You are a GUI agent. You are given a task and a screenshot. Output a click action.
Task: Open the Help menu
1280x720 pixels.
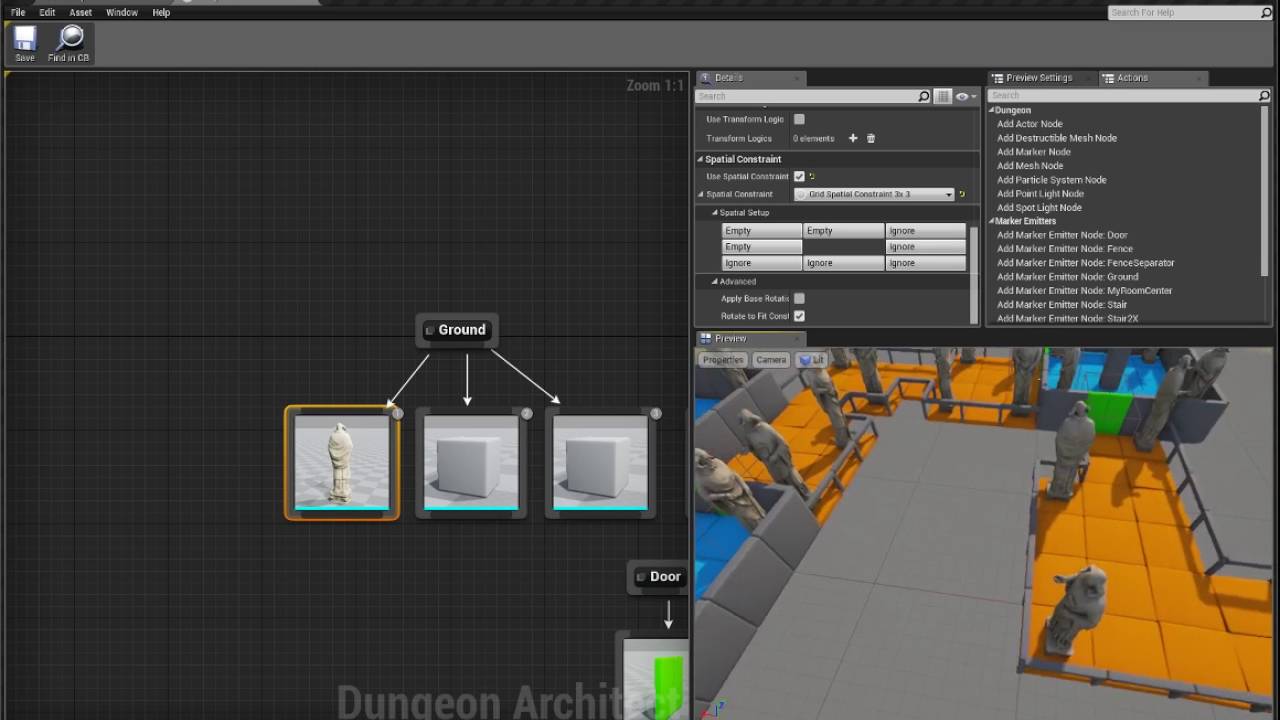[x=161, y=12]
